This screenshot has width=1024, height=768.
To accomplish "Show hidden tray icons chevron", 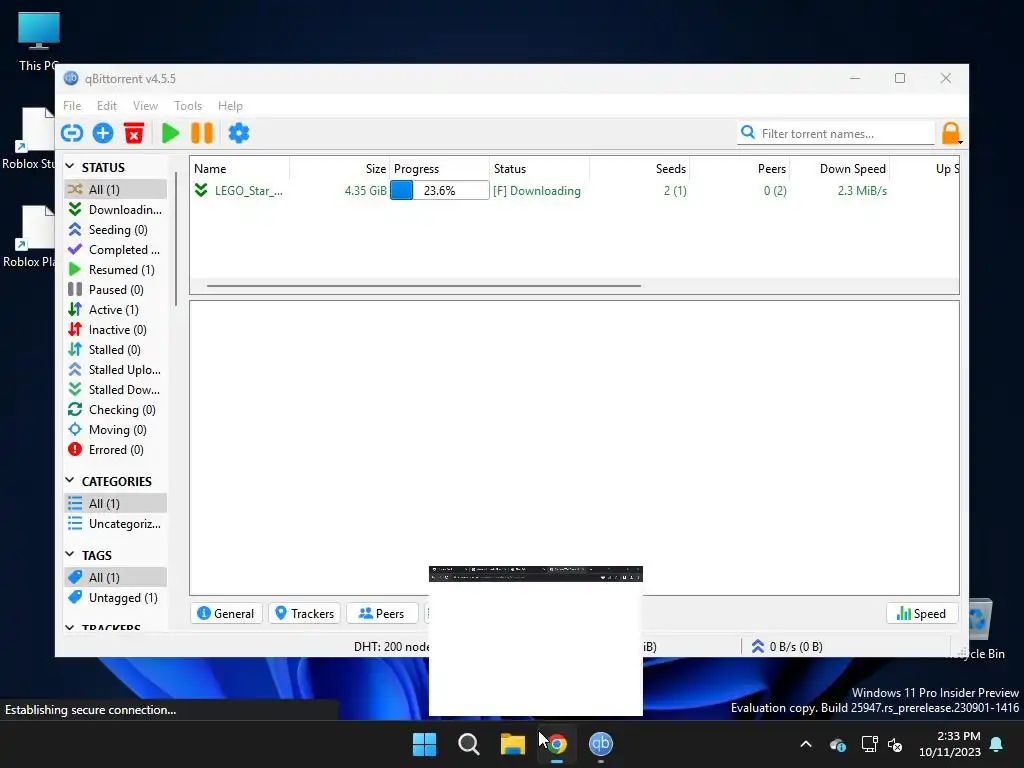I will click(806, 744).
